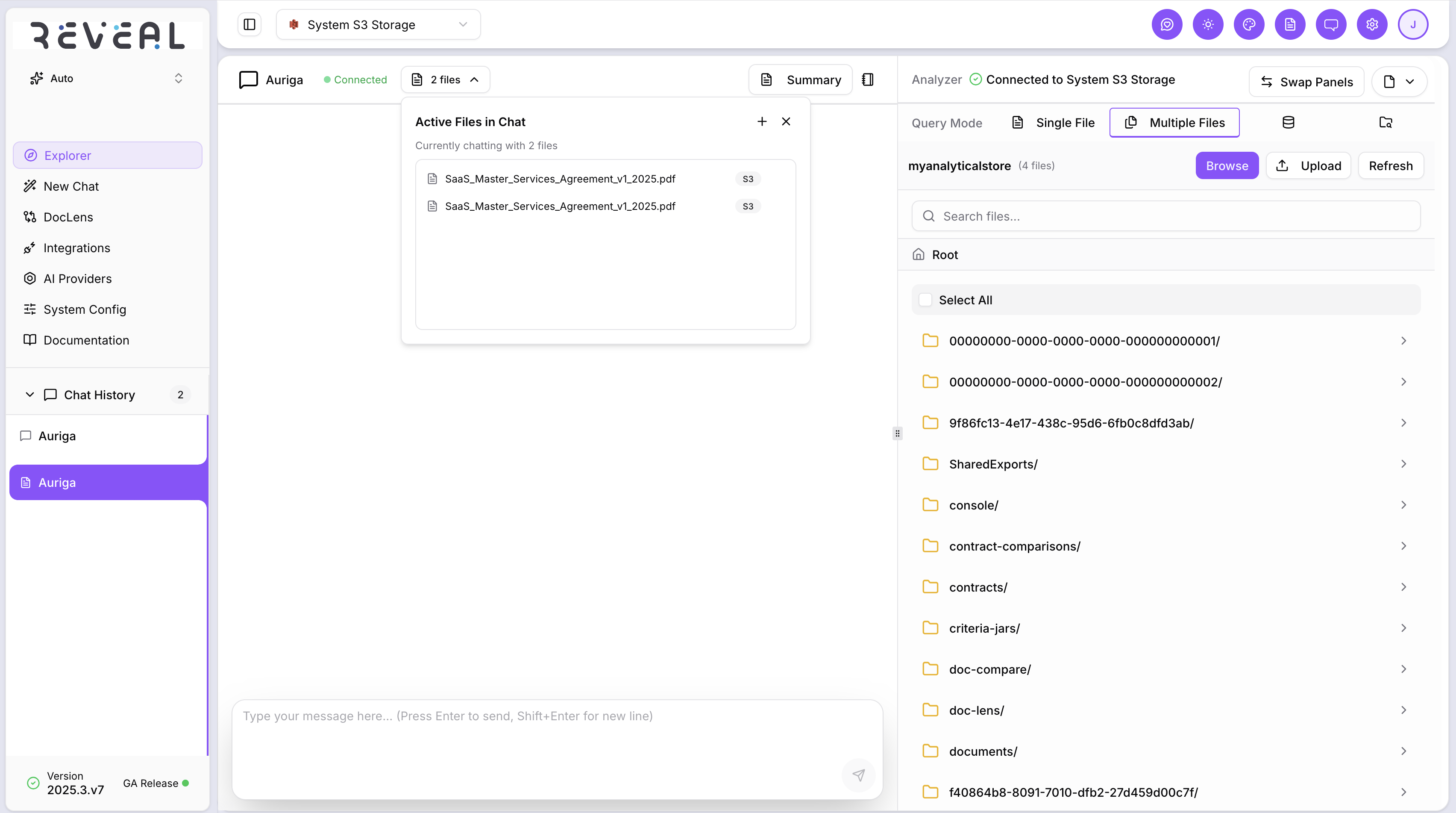Image resolution: width=1456 pixels, height=813 pixels.
Task: Select Multiple Files query mode
Action: [1174, 123]
